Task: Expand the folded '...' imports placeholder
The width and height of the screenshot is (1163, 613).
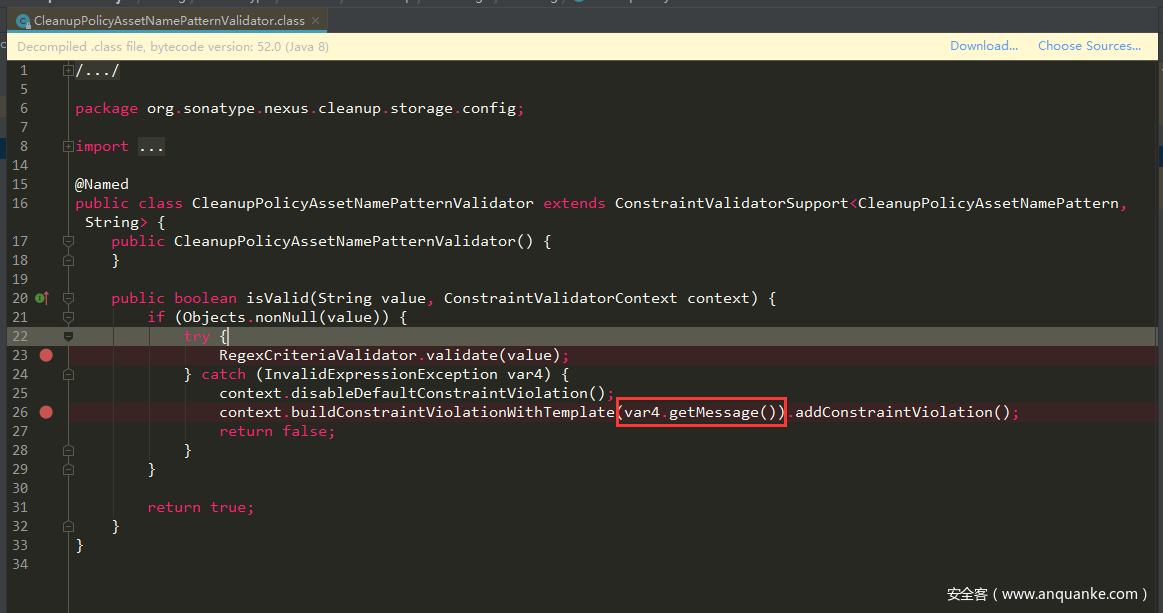Action: [x=151, y=147]
